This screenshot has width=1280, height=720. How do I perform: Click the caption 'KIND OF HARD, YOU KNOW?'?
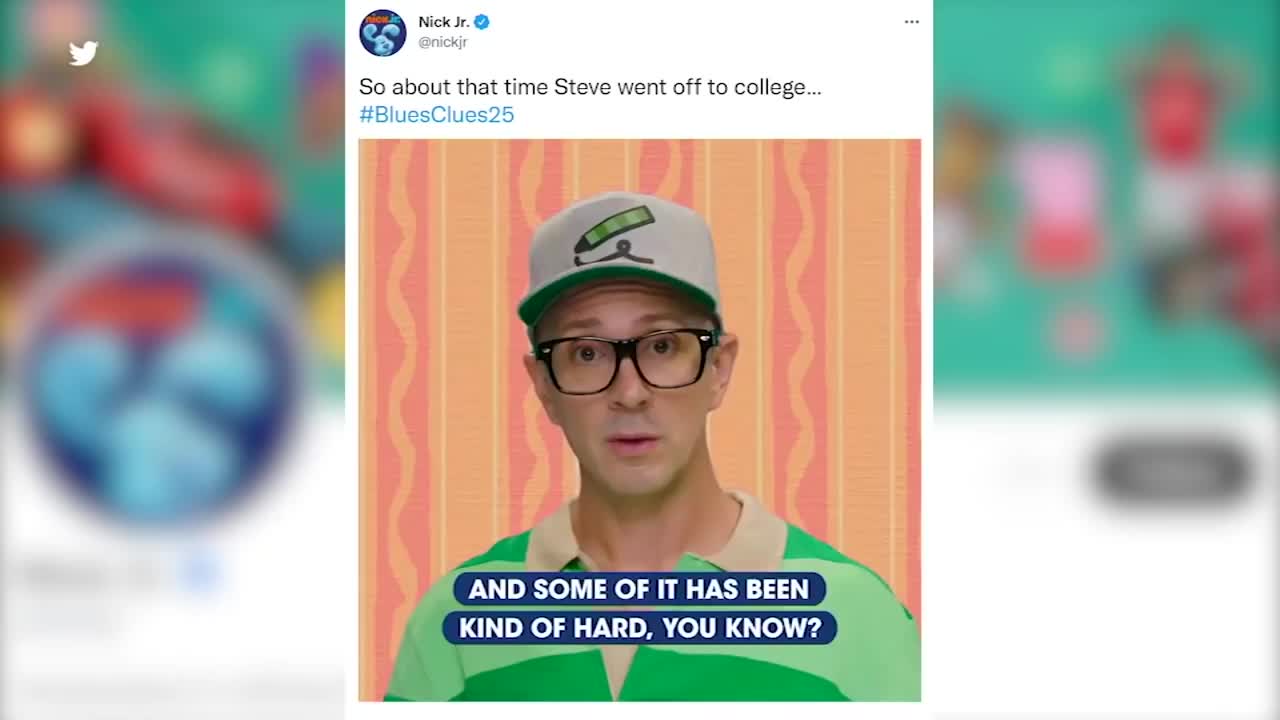(639, 627)
